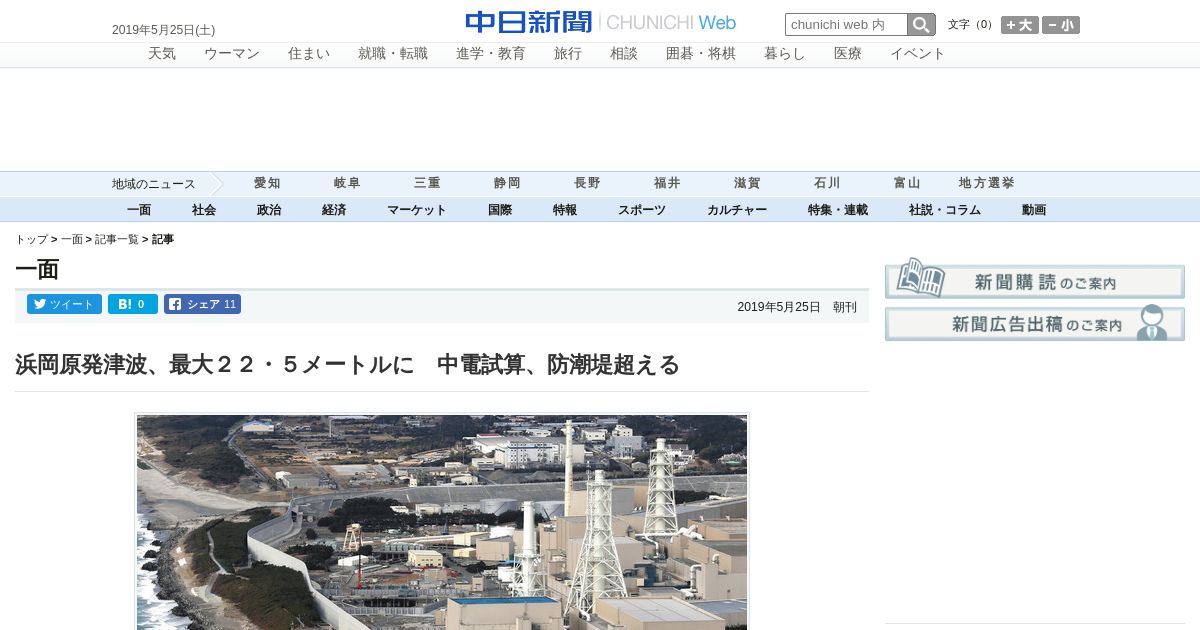Select 福井 regional news
The image size is (1200, 630).
pos(667,183)
